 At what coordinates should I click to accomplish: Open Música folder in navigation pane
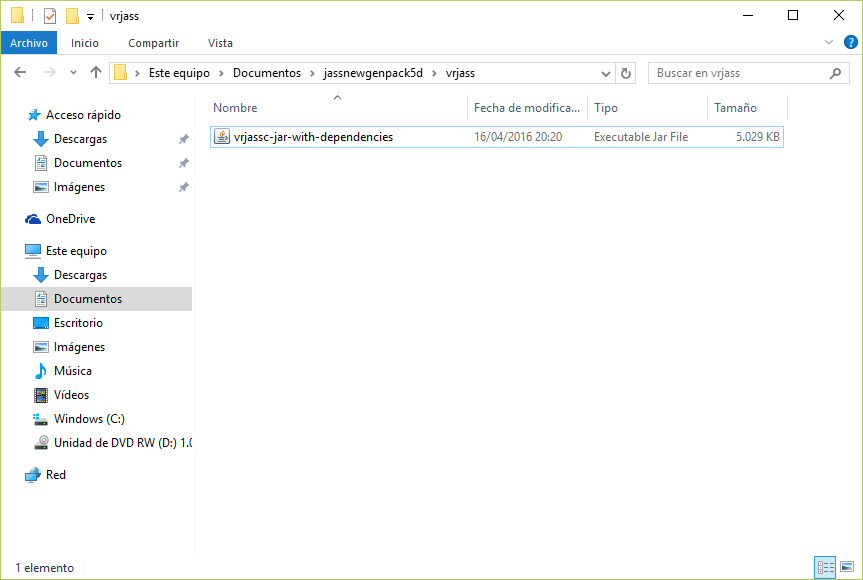point(73,370)
